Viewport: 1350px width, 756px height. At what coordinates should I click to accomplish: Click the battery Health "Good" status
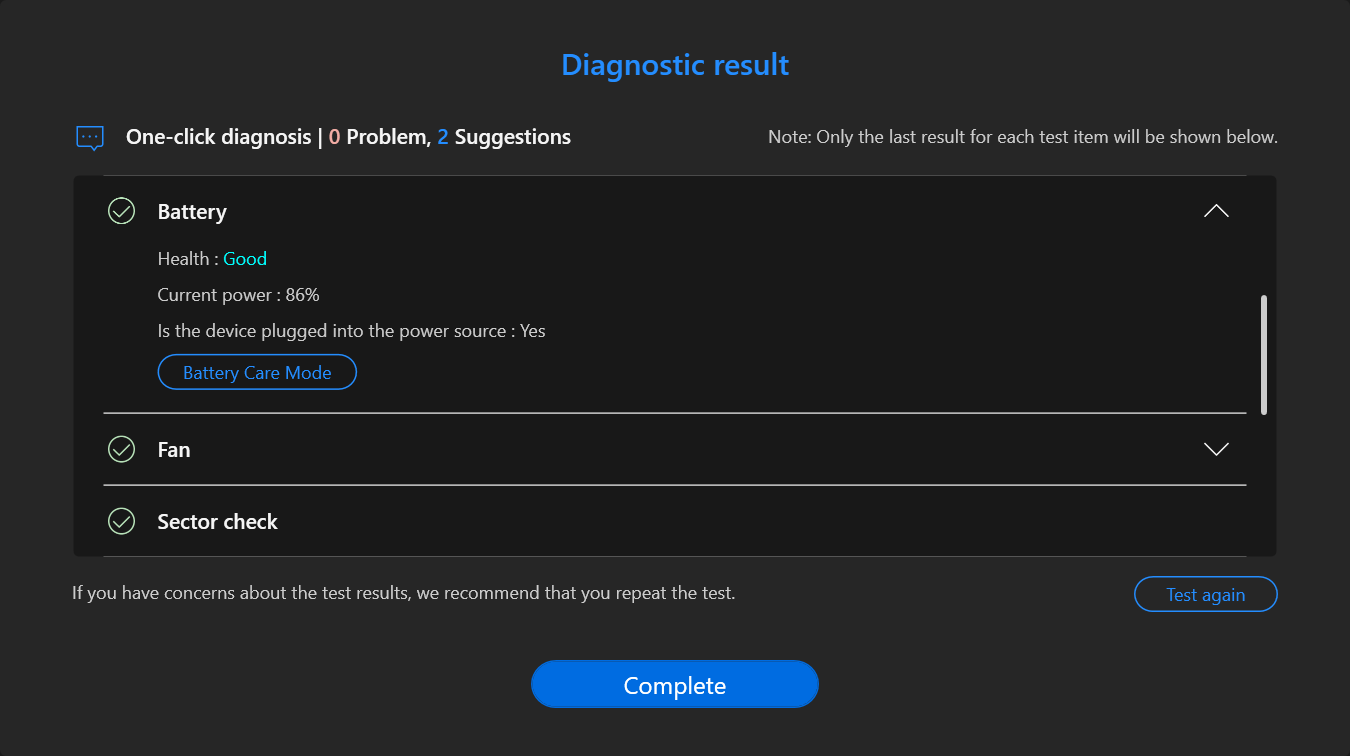(245, 259)
